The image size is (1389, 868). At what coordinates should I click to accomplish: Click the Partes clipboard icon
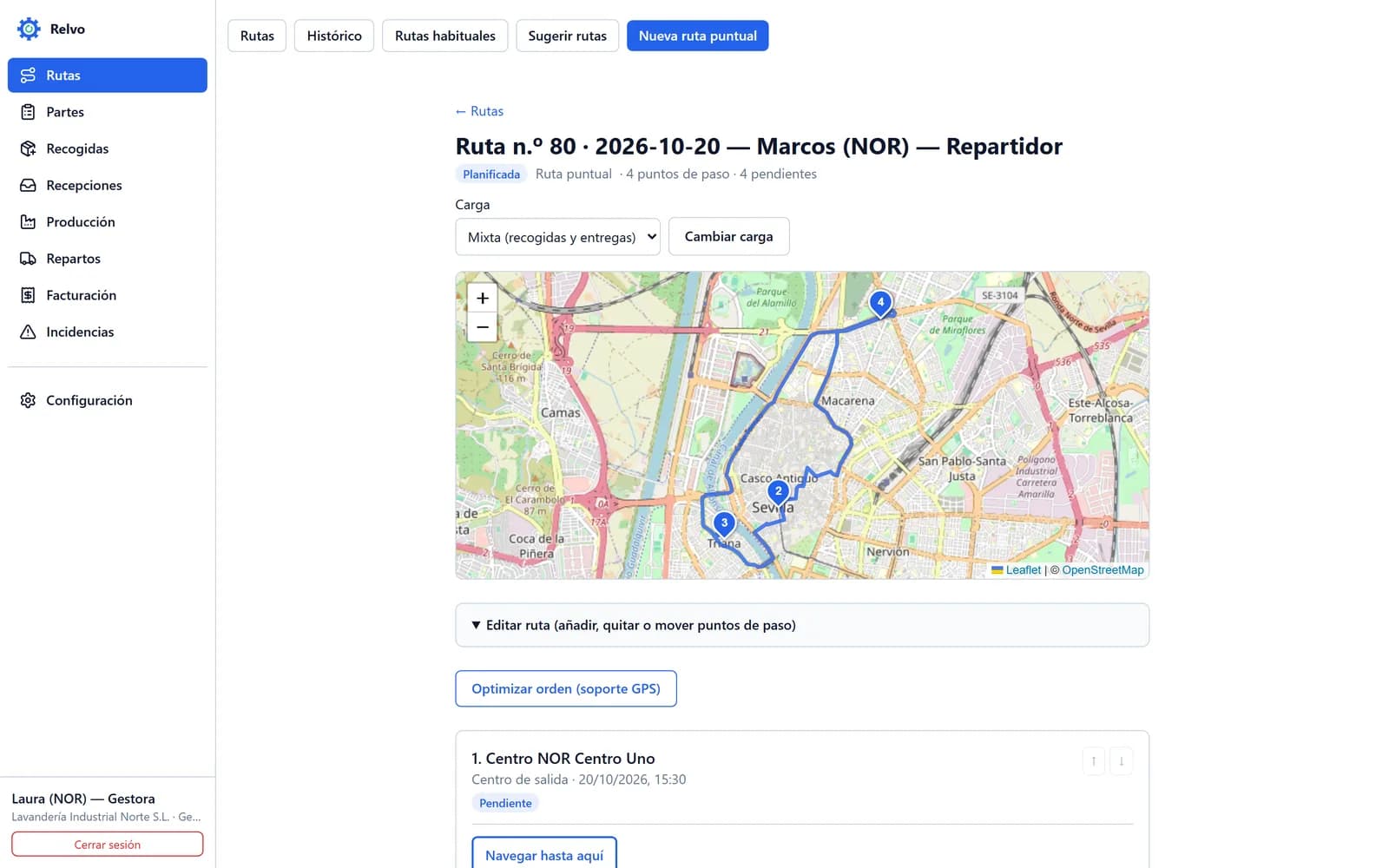tap(28, 112)
